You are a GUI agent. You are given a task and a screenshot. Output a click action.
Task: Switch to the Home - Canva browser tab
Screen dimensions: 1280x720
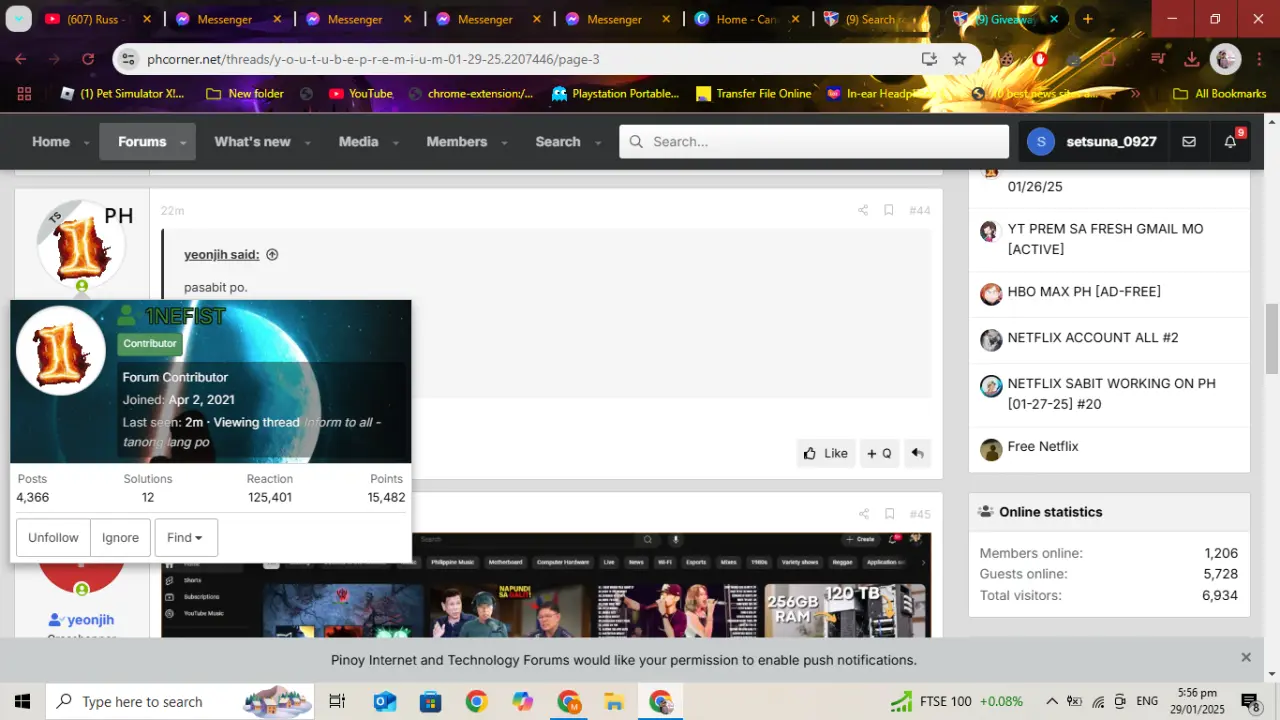point(747,19)
